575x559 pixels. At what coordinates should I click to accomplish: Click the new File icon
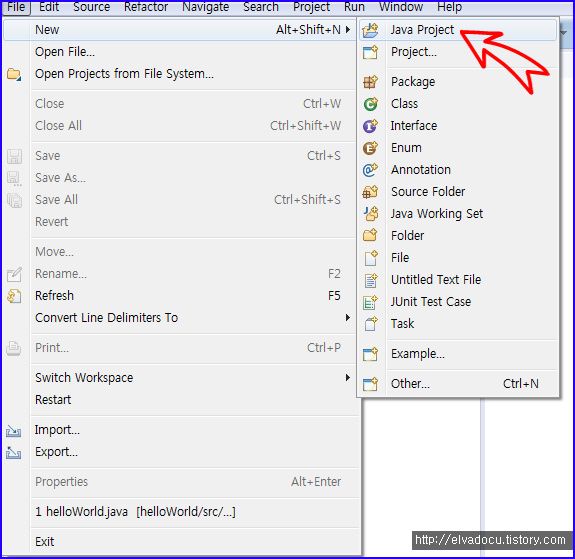[371, 258]
